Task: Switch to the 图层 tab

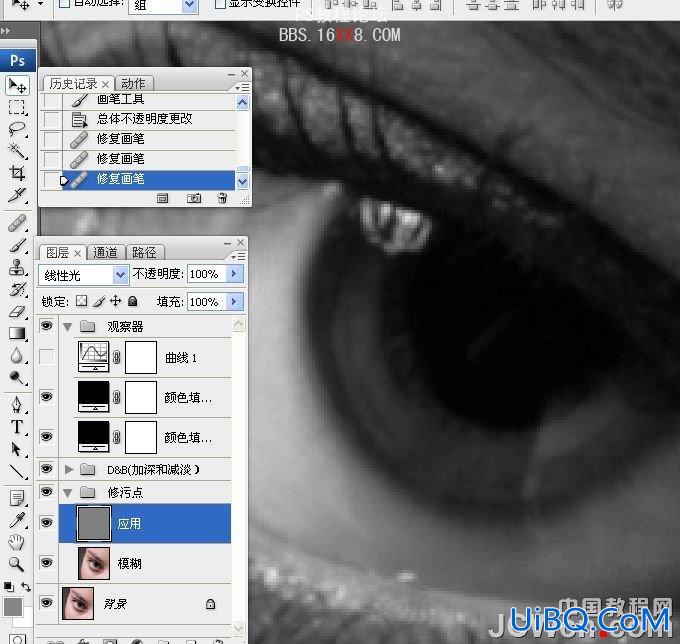Action: (x=62, y=252)
